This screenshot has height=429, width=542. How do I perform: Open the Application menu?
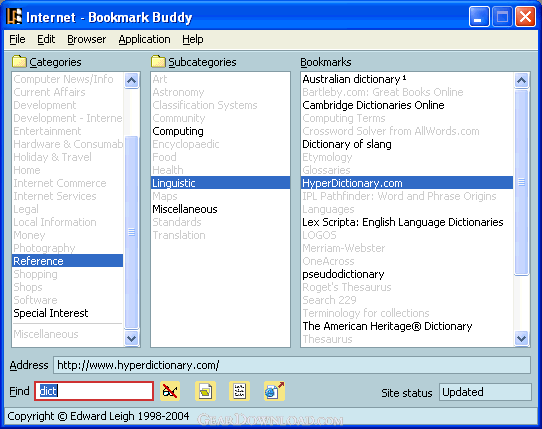(x=144, y=39)
